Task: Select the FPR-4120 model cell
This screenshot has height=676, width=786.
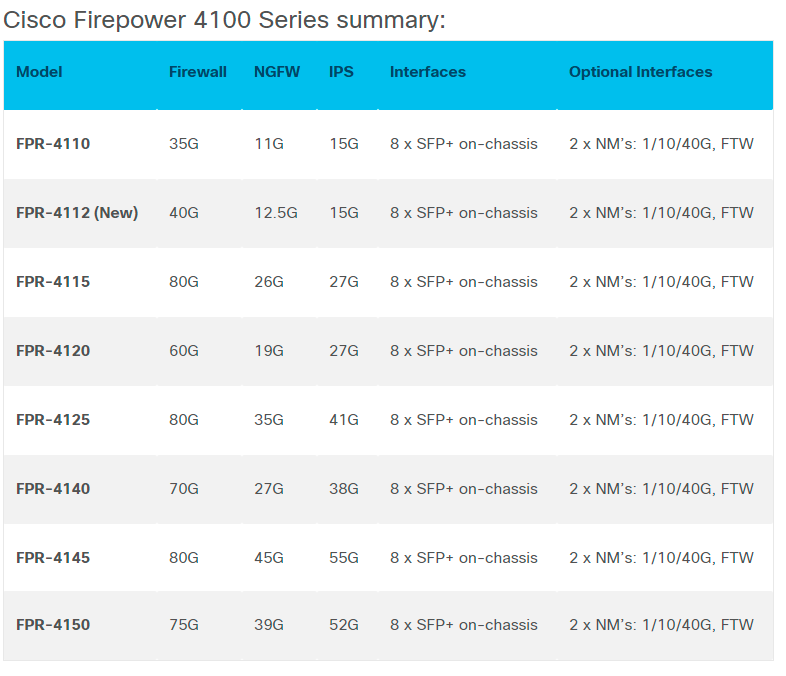Action: (x=53, y=351)
